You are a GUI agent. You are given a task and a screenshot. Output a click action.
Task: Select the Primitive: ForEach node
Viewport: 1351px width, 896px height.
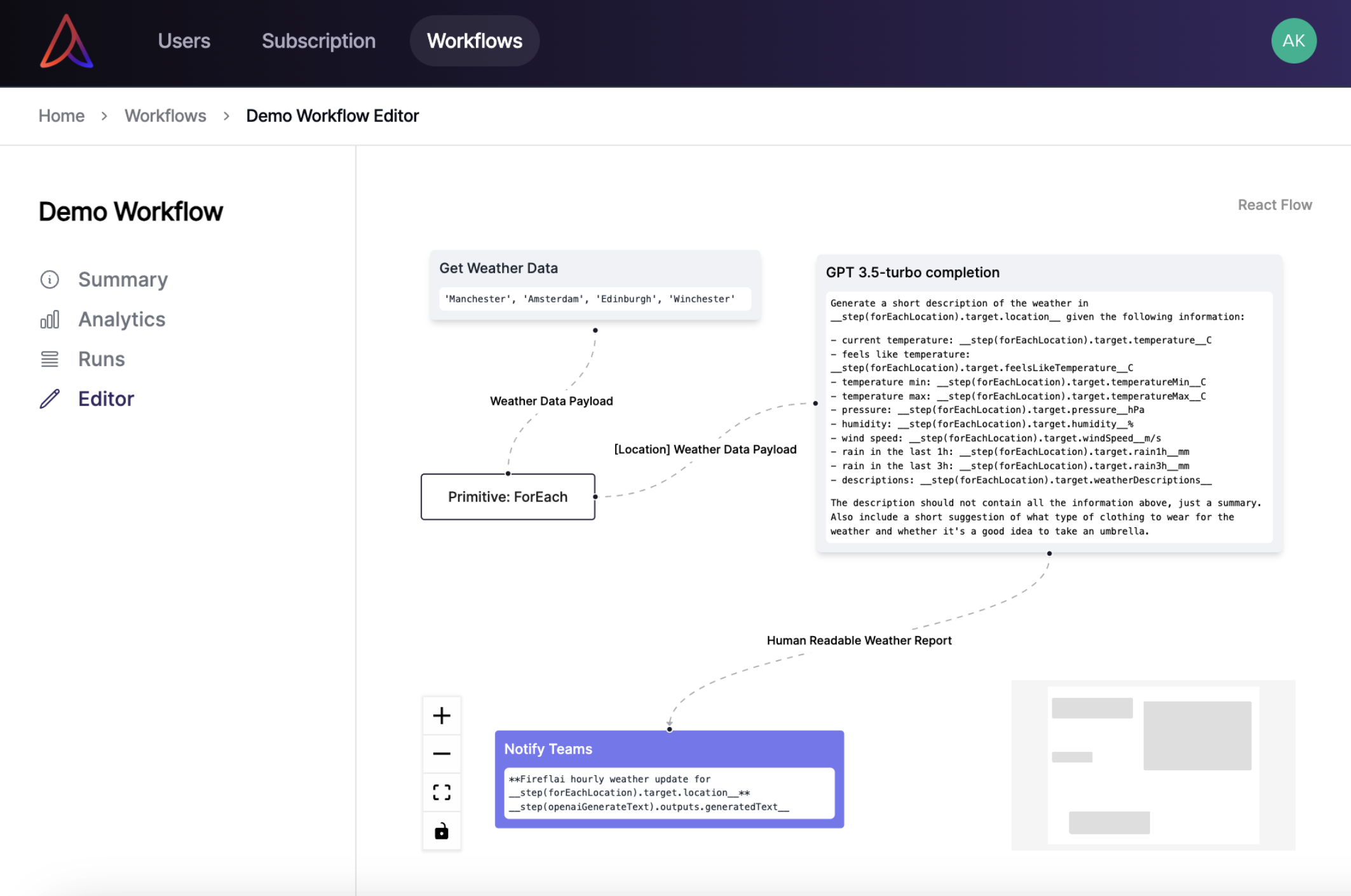click(508, 497)
